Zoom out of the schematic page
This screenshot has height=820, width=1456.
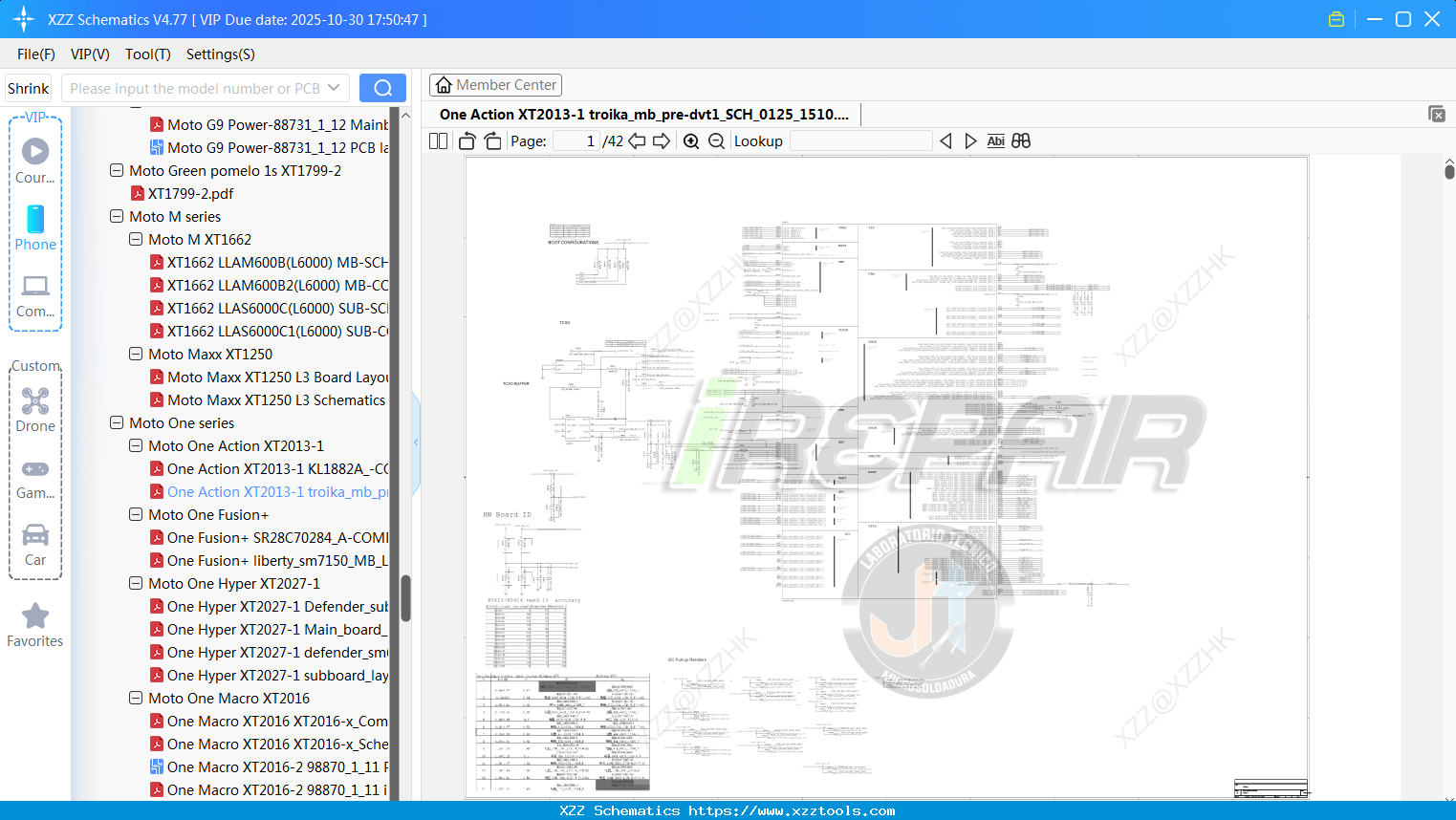(715, 140)
